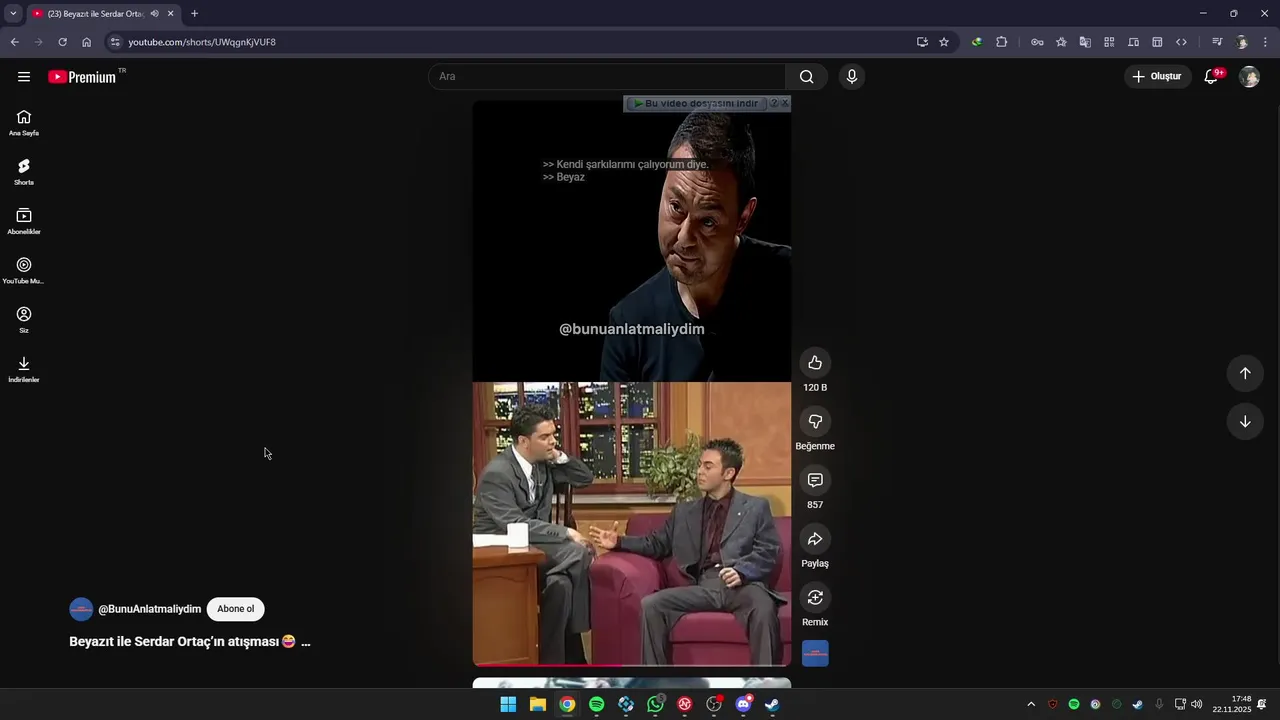1280x720 pixels.
Task: Click the YouTube Premium logo
Action: click(x=83, y=77)
